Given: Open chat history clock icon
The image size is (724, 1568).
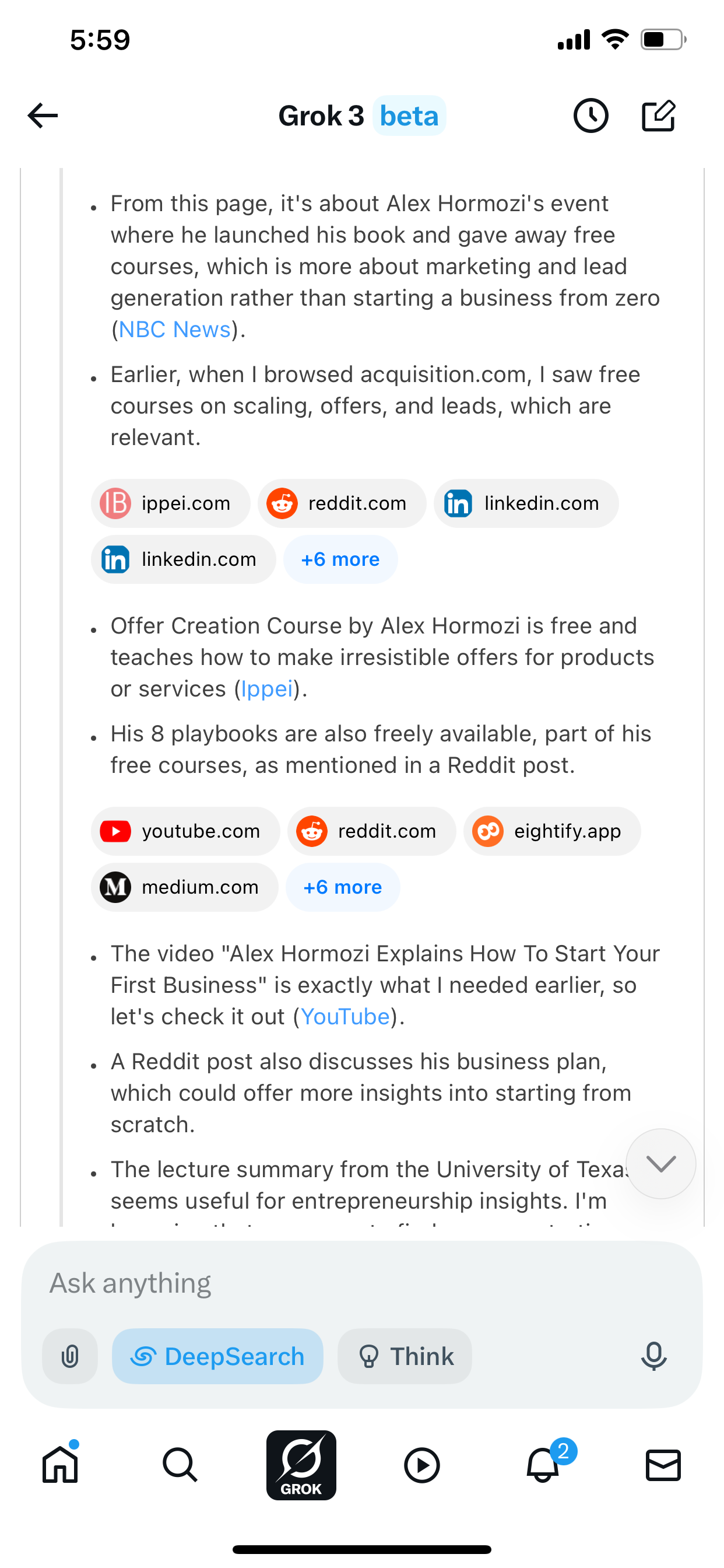Looking at the screenshot, I should click(590, 116).
